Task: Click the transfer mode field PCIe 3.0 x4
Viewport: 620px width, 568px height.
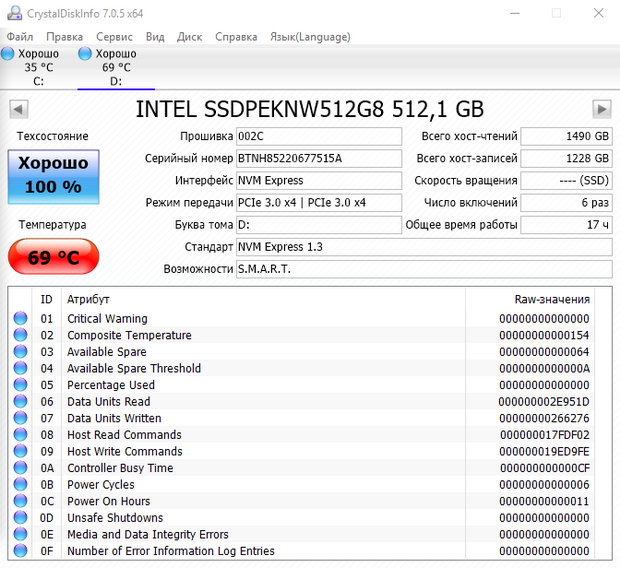Action: (319, 203)
